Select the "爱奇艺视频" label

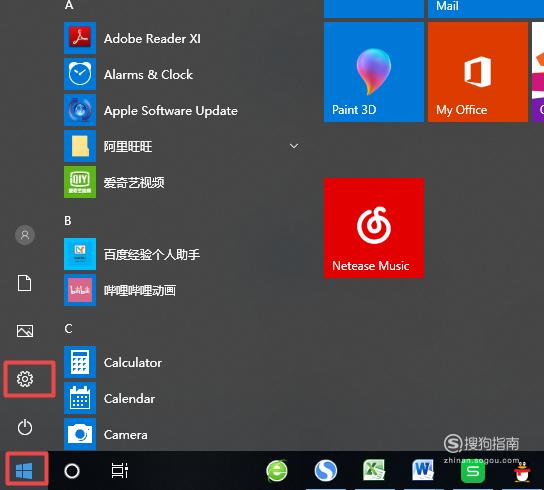(134, 183)
